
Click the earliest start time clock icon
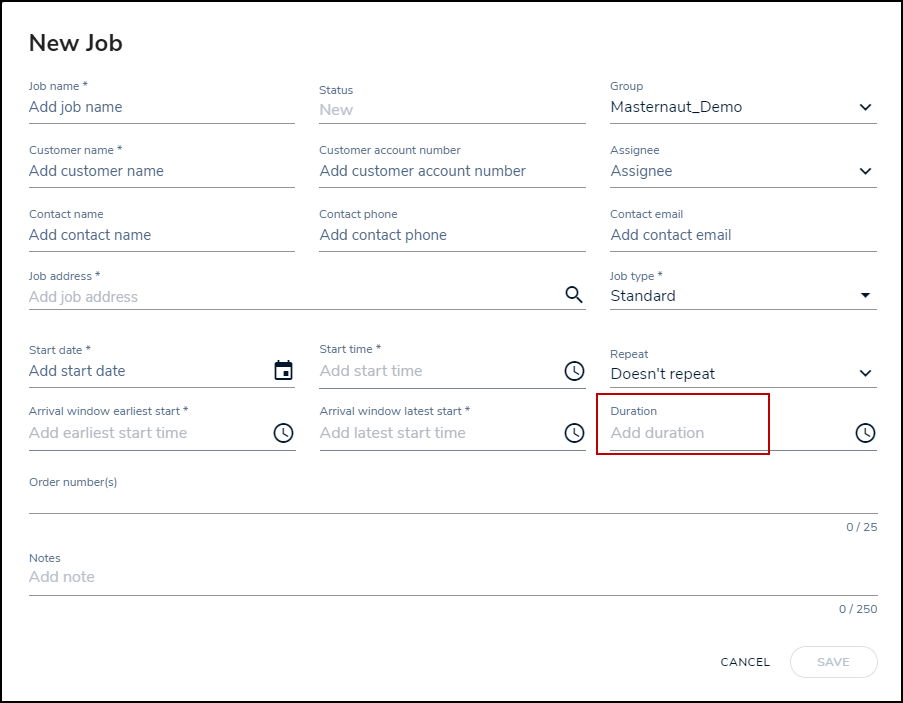[283, 433]
